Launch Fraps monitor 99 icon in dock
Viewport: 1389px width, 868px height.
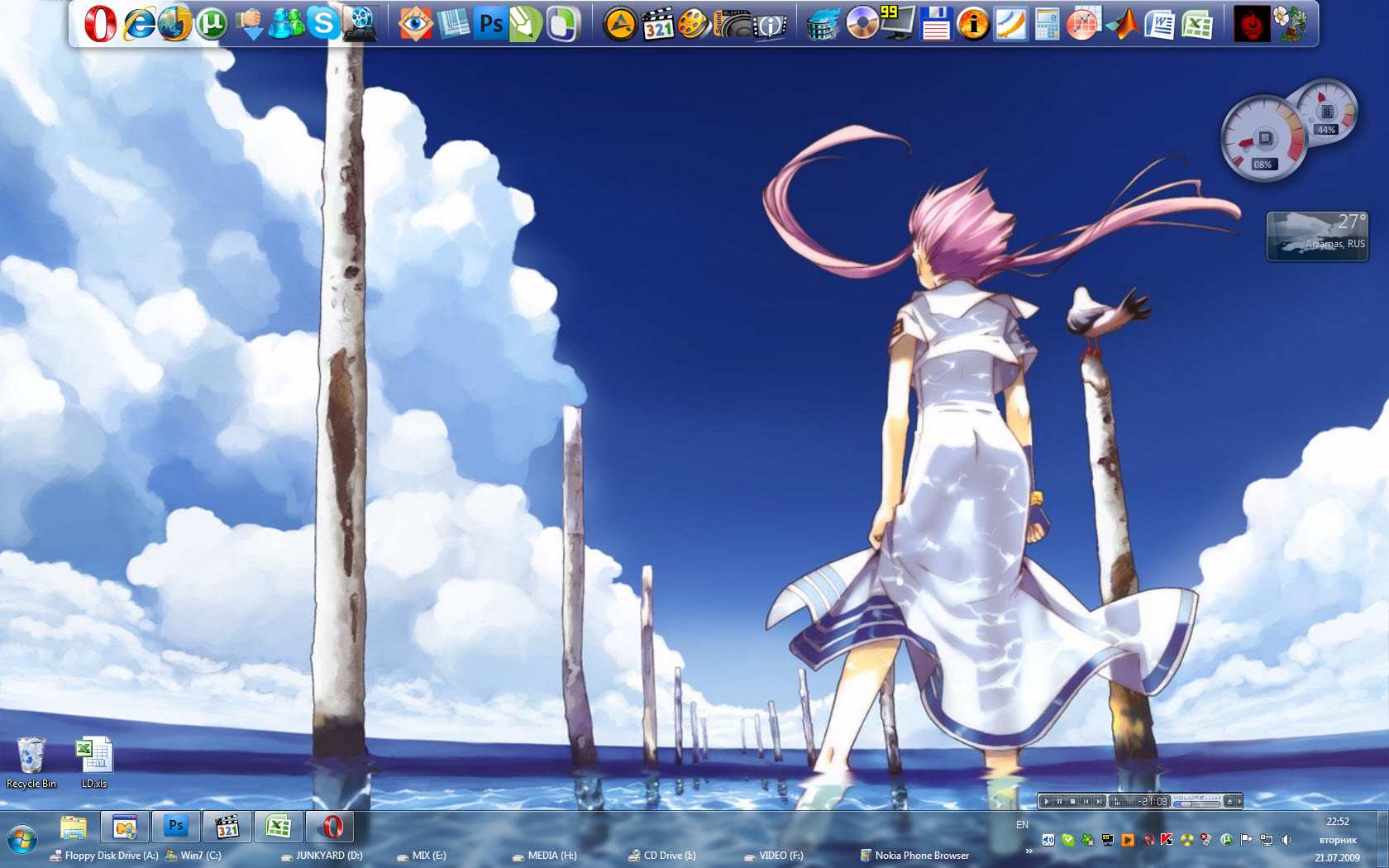(898, 23)
